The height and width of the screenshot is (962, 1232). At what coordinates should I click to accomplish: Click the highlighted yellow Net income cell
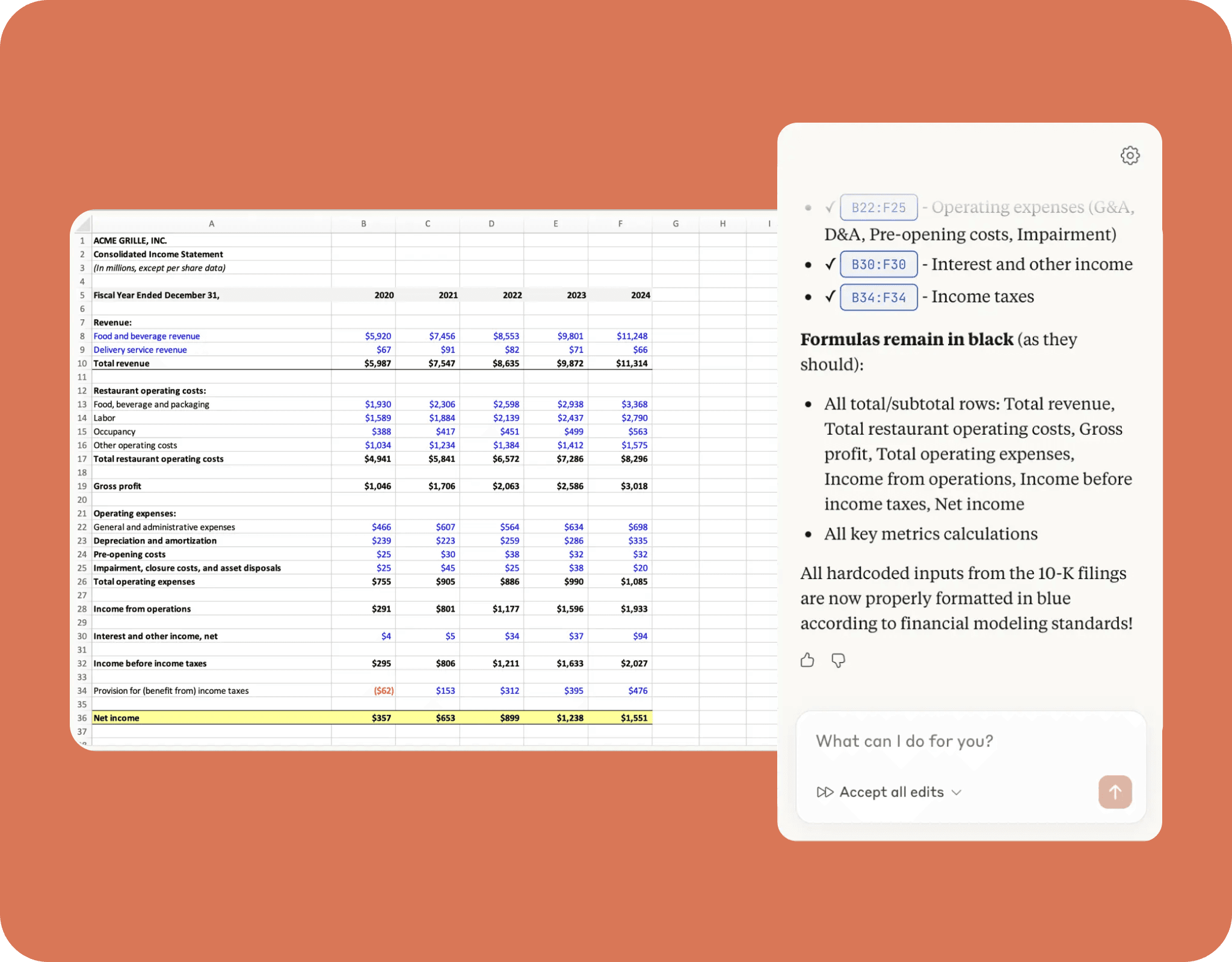[x=211, y=717]
